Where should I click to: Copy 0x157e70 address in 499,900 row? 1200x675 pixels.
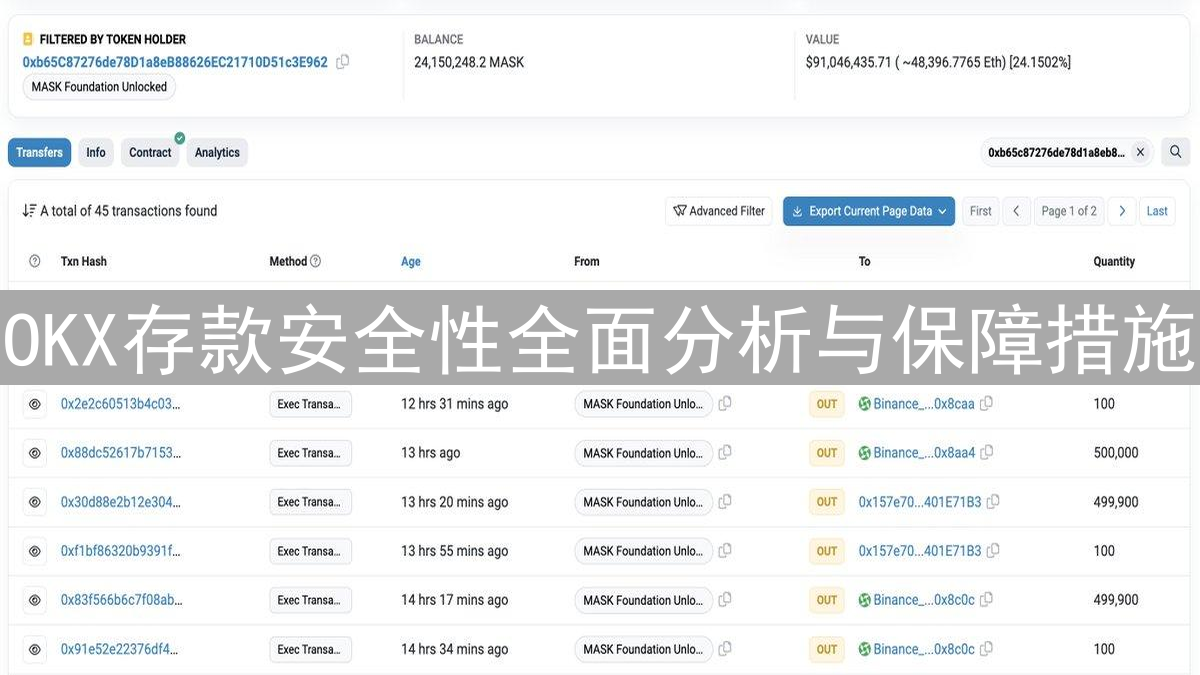point(993,501)
